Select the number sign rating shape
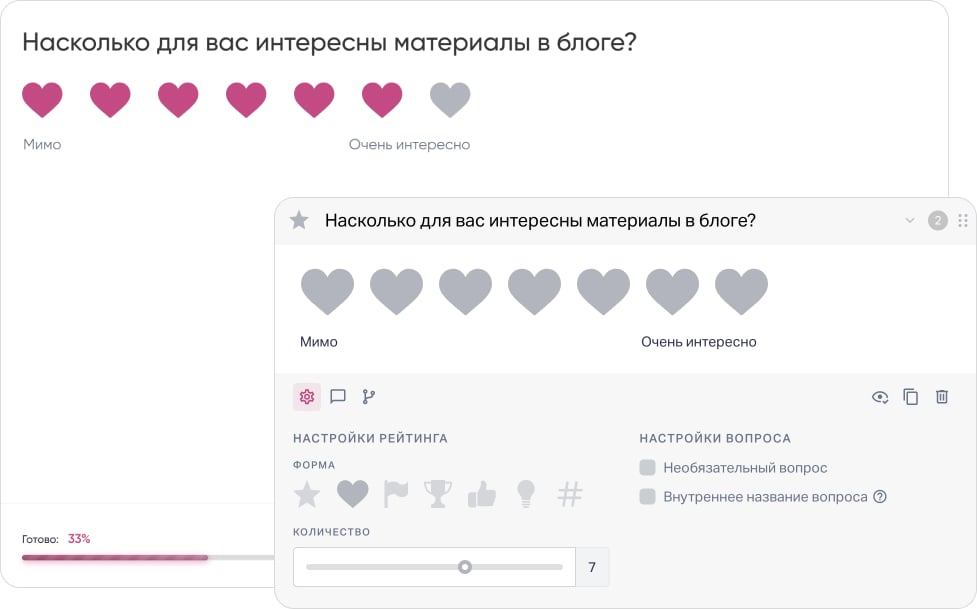This screenshot has width=977, height=609. click(570, 494)
